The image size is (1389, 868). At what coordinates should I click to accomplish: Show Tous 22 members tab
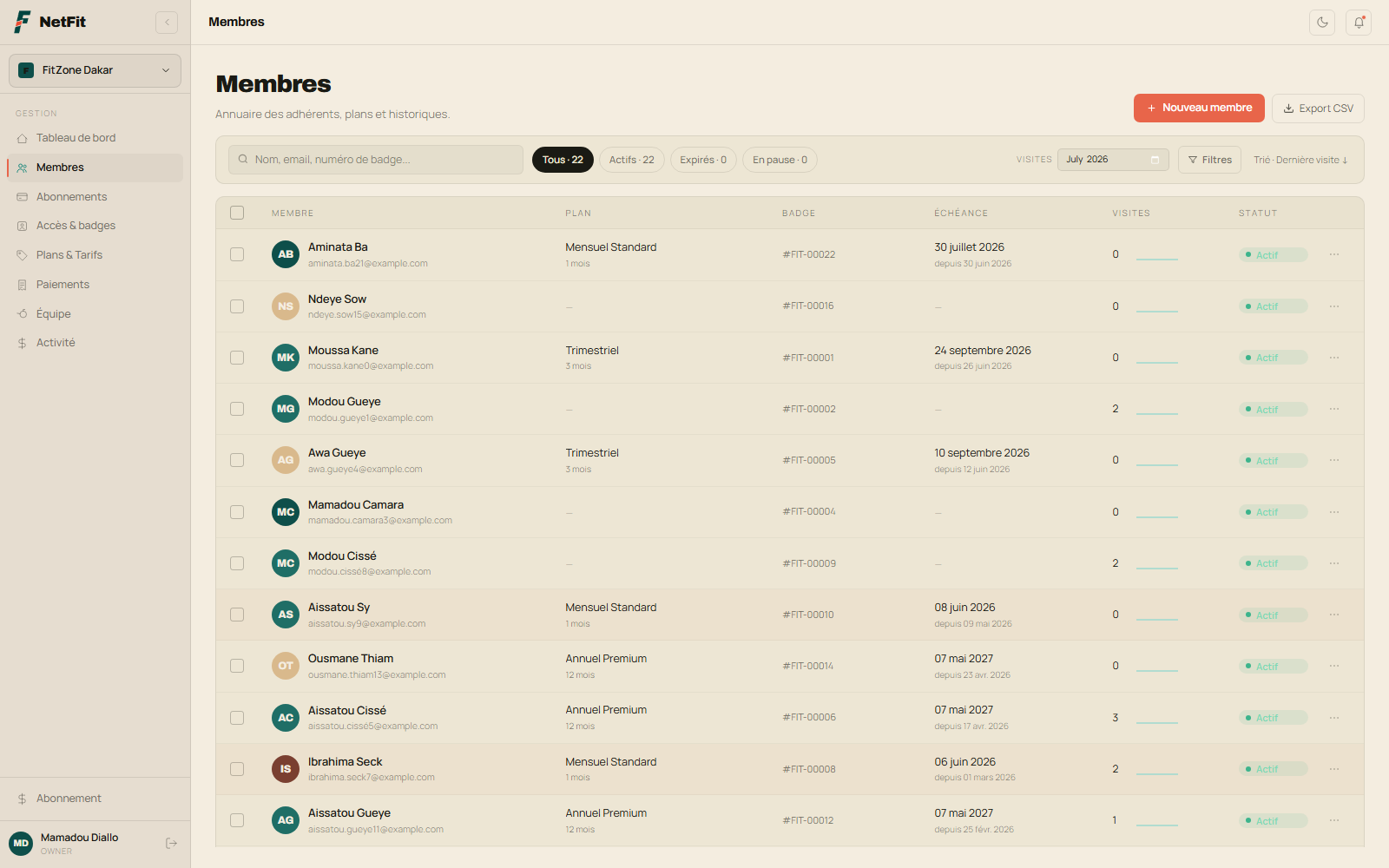pyautogui.click(x=563, y=160)
